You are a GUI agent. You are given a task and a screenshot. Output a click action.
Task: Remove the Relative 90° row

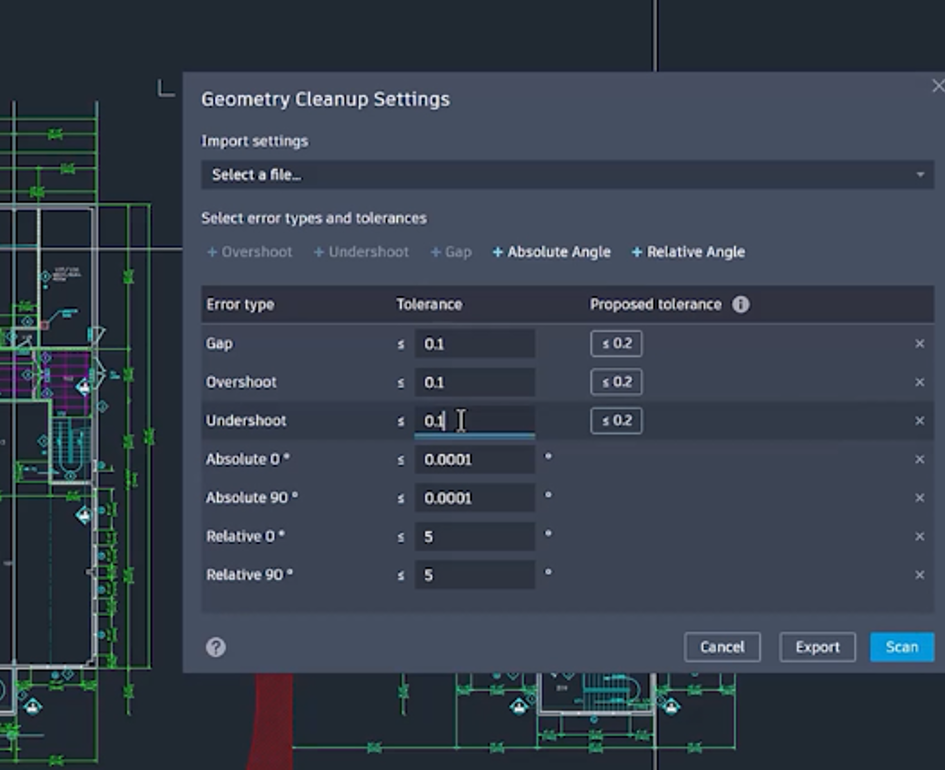[919, 575]
